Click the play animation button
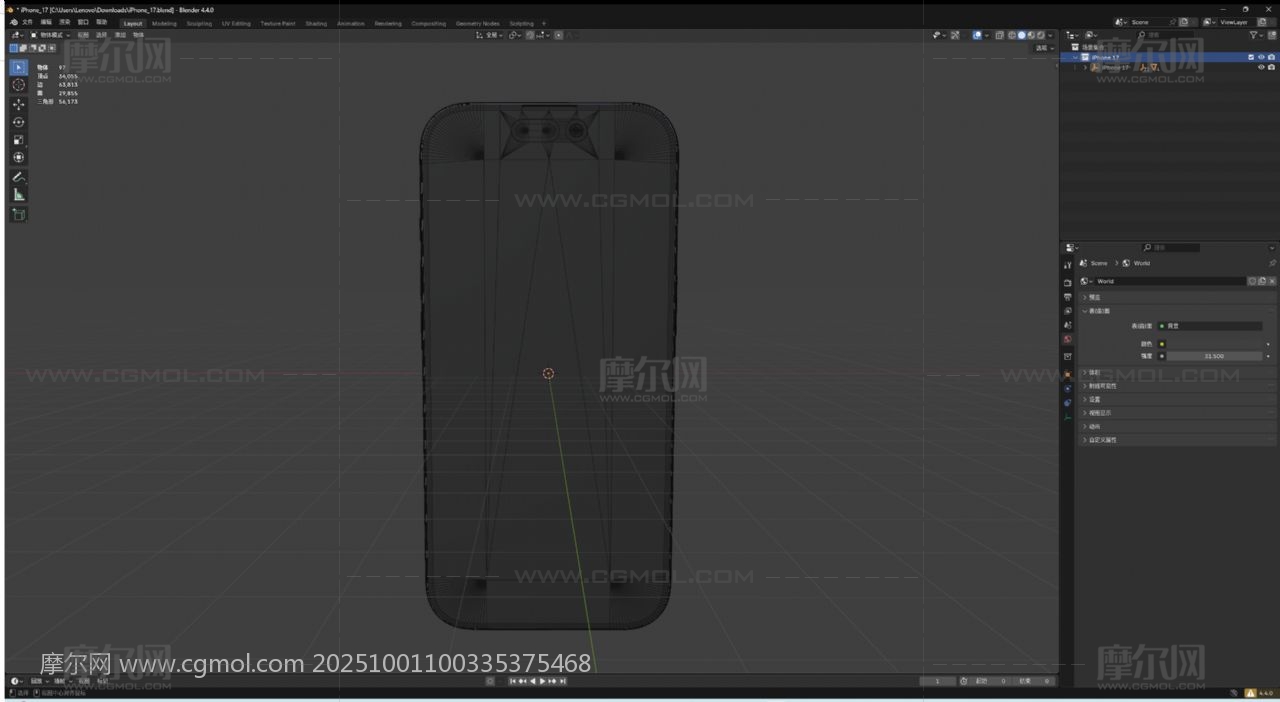This screenshot has height=702, width=1280. point(542,681)
